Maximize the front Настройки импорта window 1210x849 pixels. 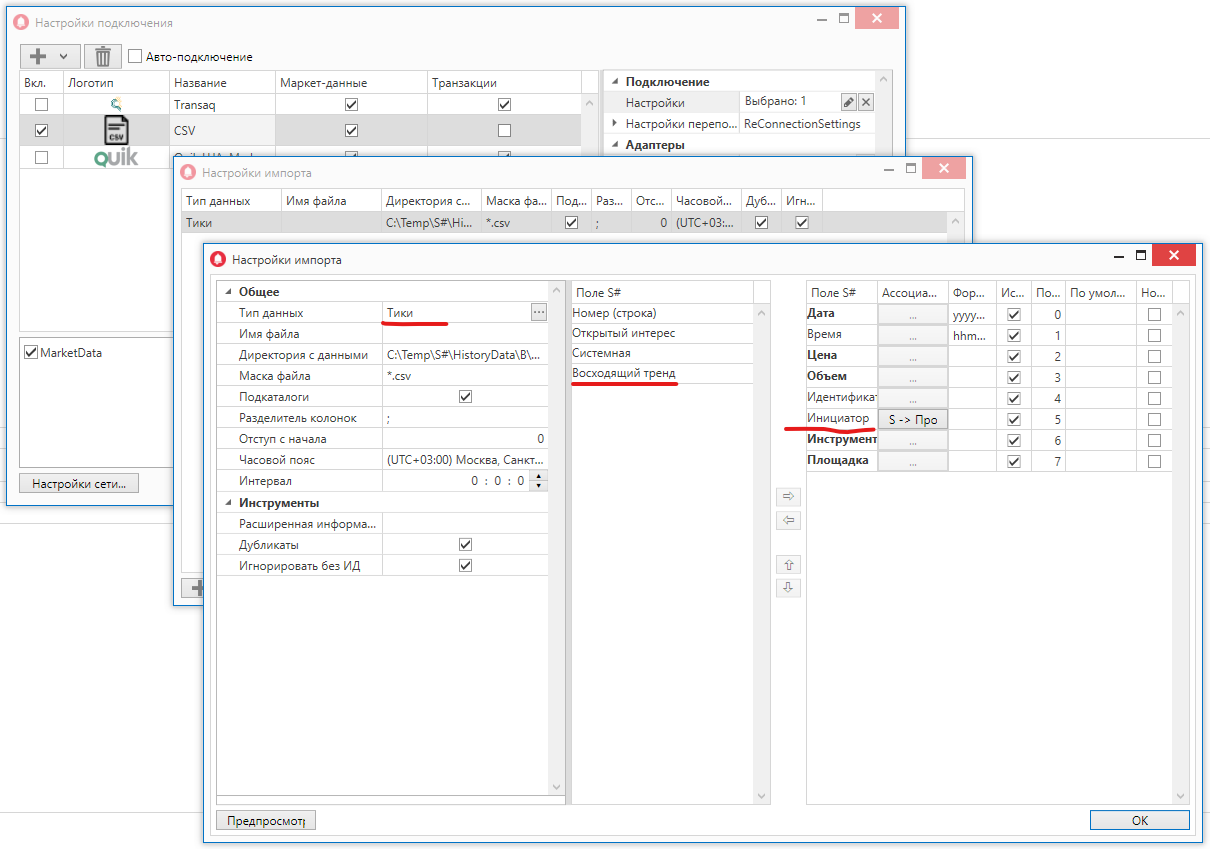[1141, 258]
